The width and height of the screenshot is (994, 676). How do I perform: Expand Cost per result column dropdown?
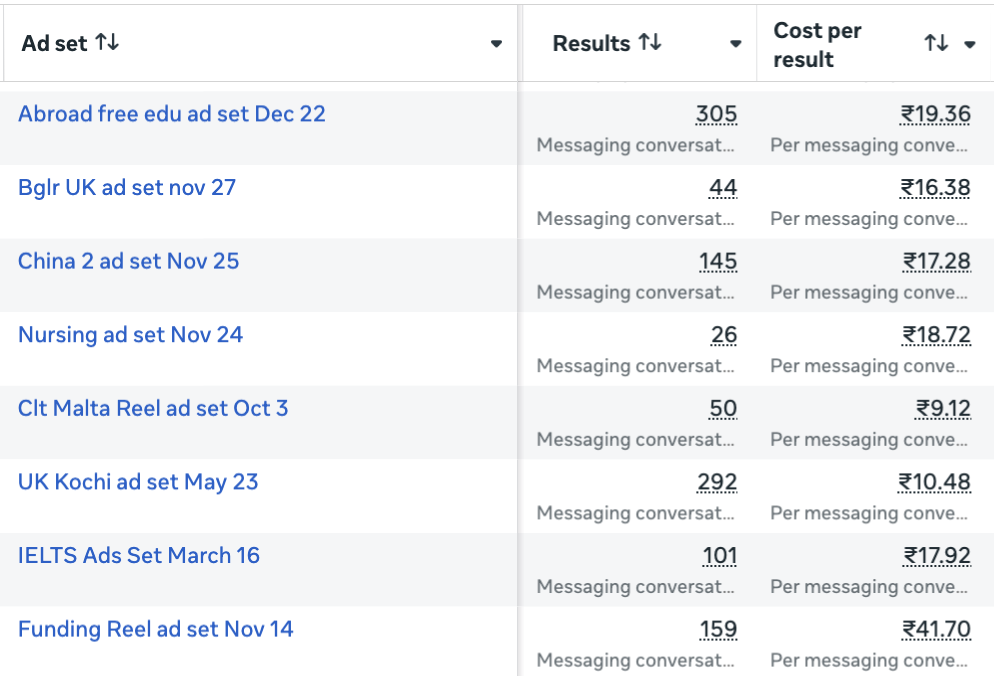point(970,44)
